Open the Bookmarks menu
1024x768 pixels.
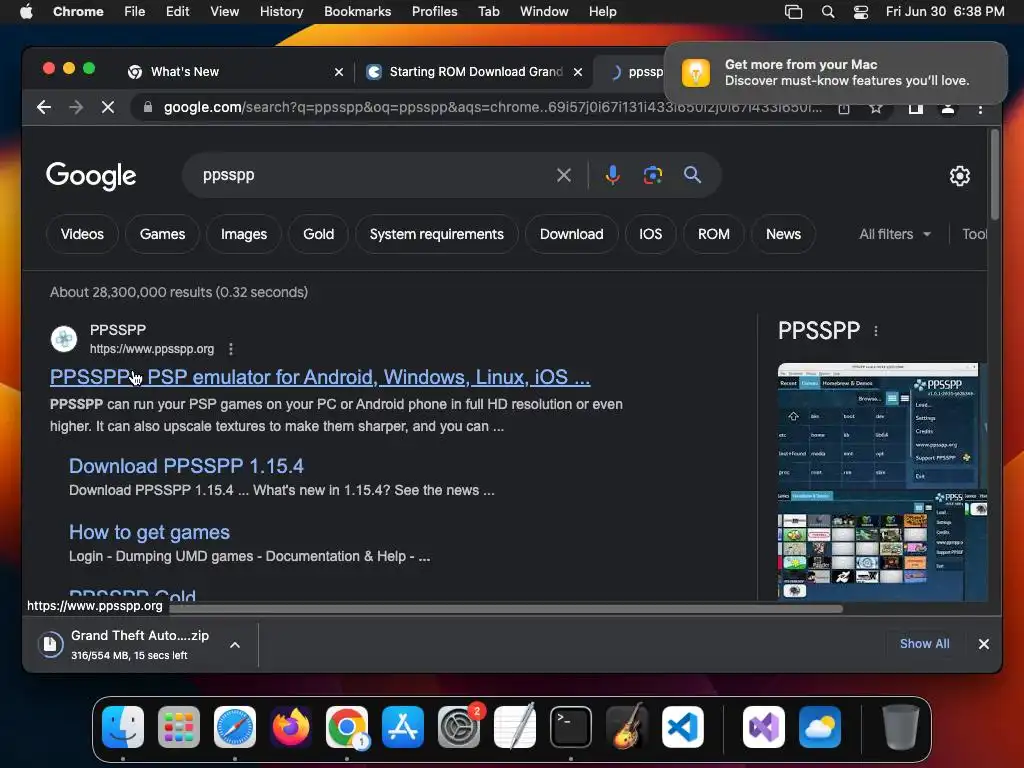click(357, 12)
